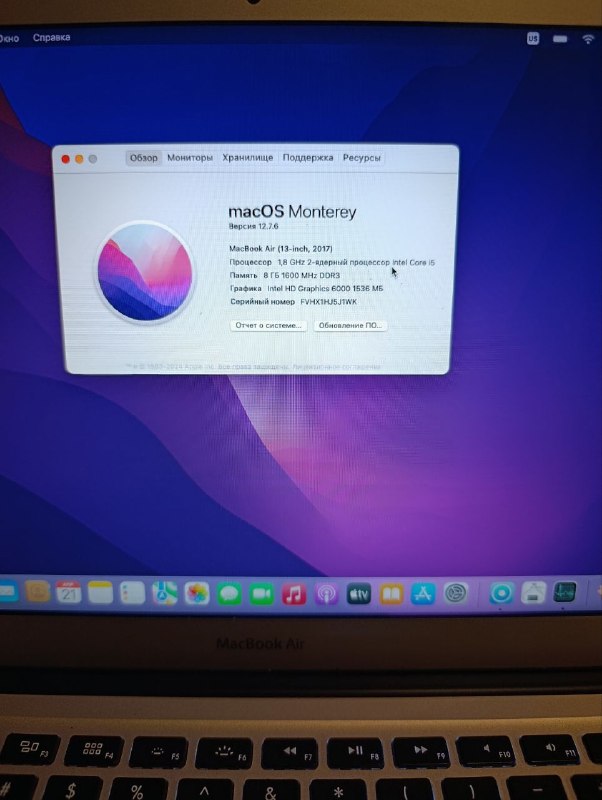Screen dimensions: 602x800
Task: Open the Books app in the Dock
Action: pyautogui.click(x=391, y=594)
